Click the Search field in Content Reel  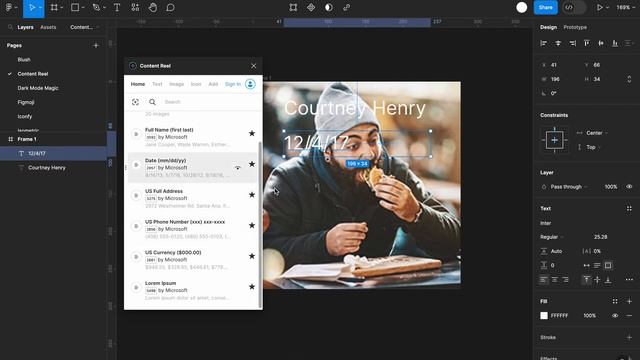(x=208, y=102)
